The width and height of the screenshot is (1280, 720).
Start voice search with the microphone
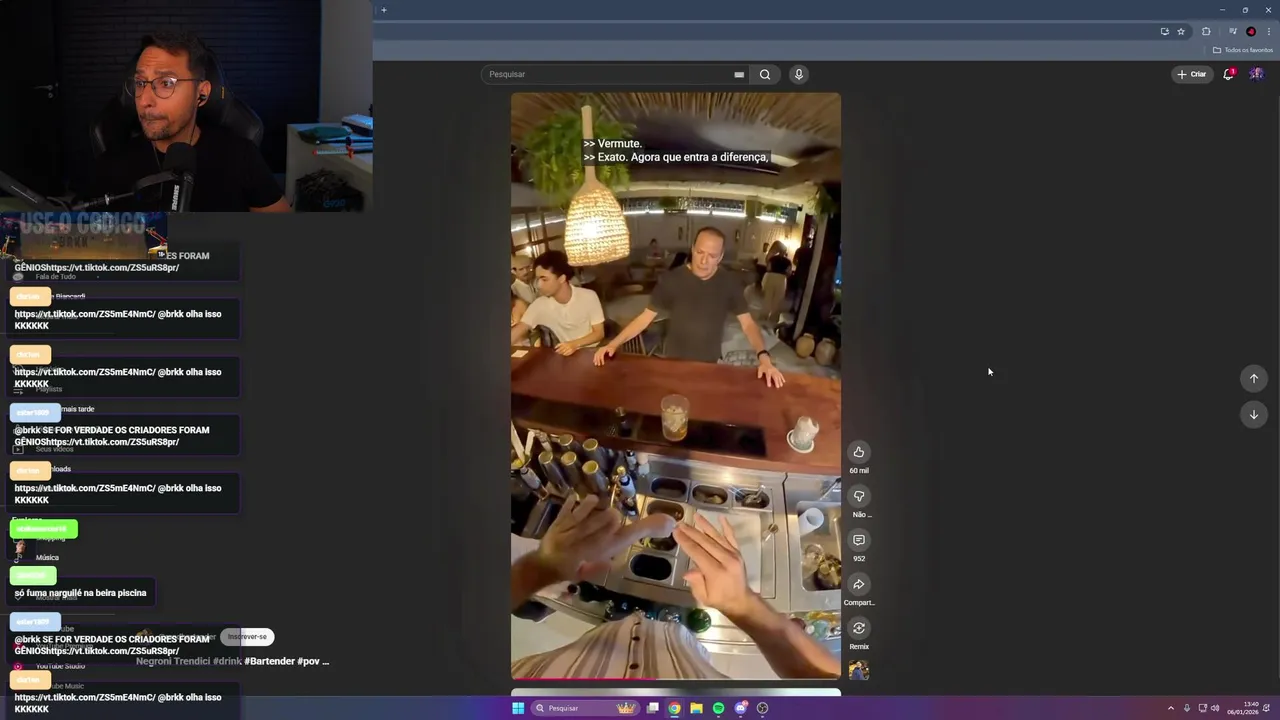[798, 74]
